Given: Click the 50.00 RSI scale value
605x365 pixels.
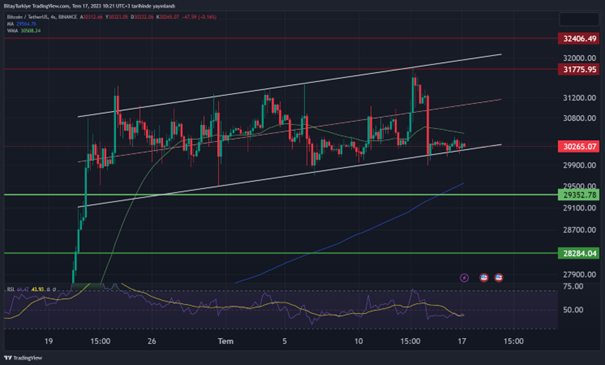Looking at the screenshot, I should click(573, 310).
